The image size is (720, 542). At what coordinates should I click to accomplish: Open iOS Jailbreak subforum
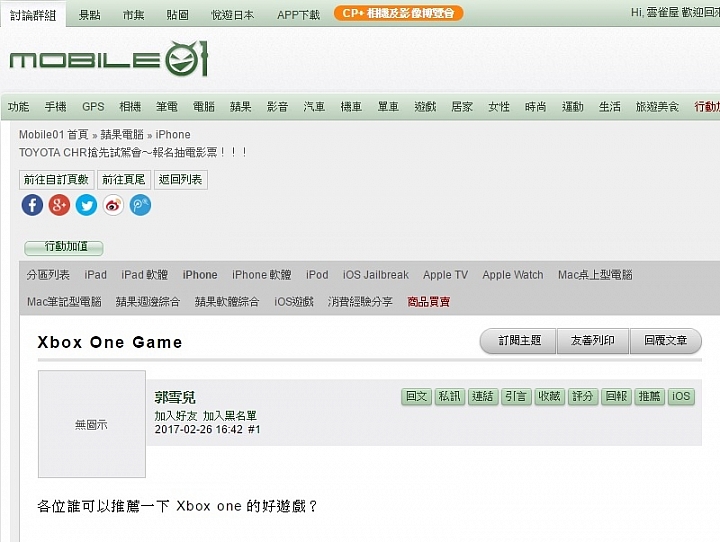376,275
